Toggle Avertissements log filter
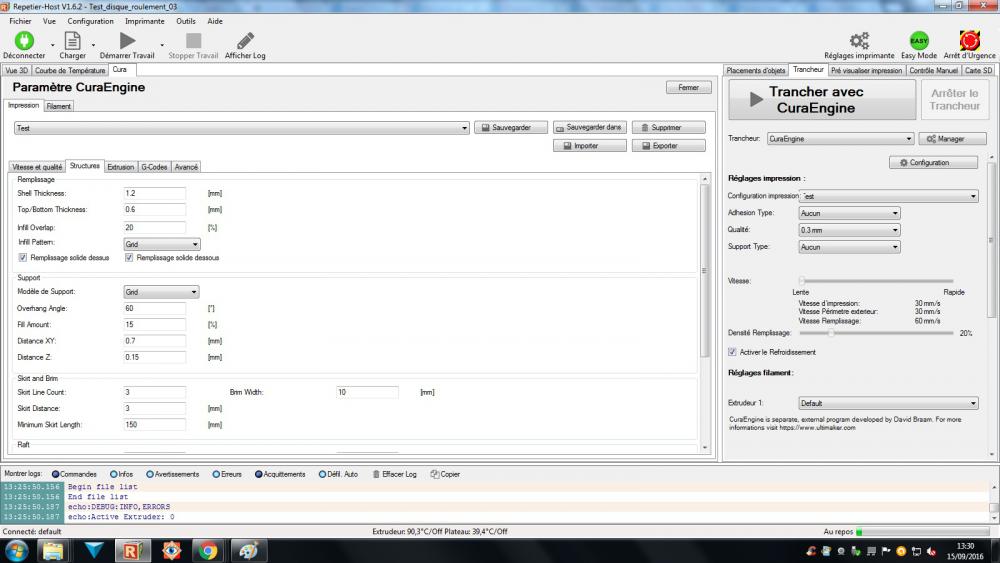 (150, 474)
